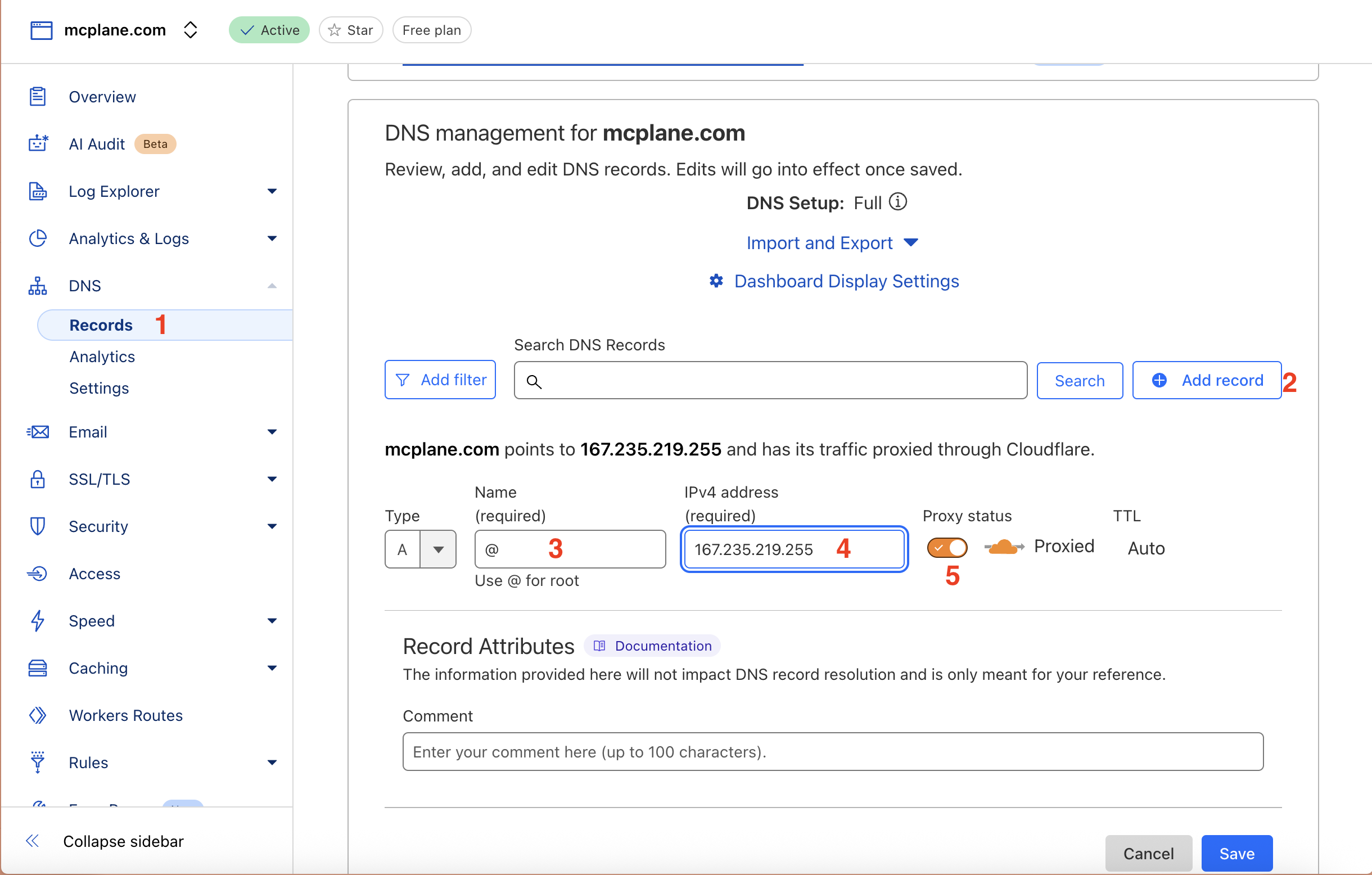
Task: Click the AI Audit robot icon
Action: point(38,143)
